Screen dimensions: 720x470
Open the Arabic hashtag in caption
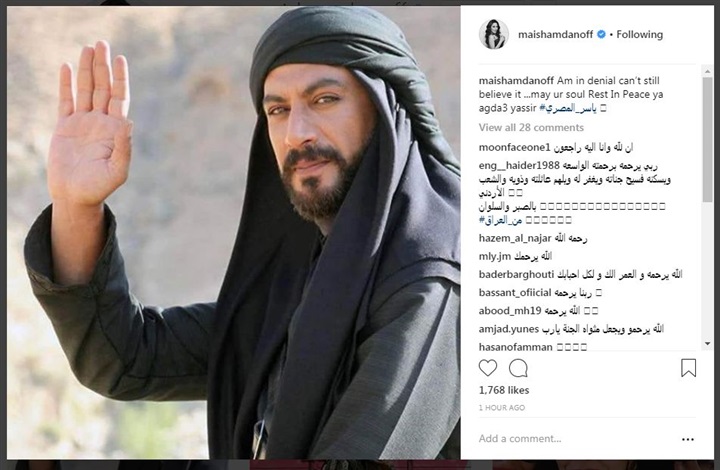click(568, 108)
